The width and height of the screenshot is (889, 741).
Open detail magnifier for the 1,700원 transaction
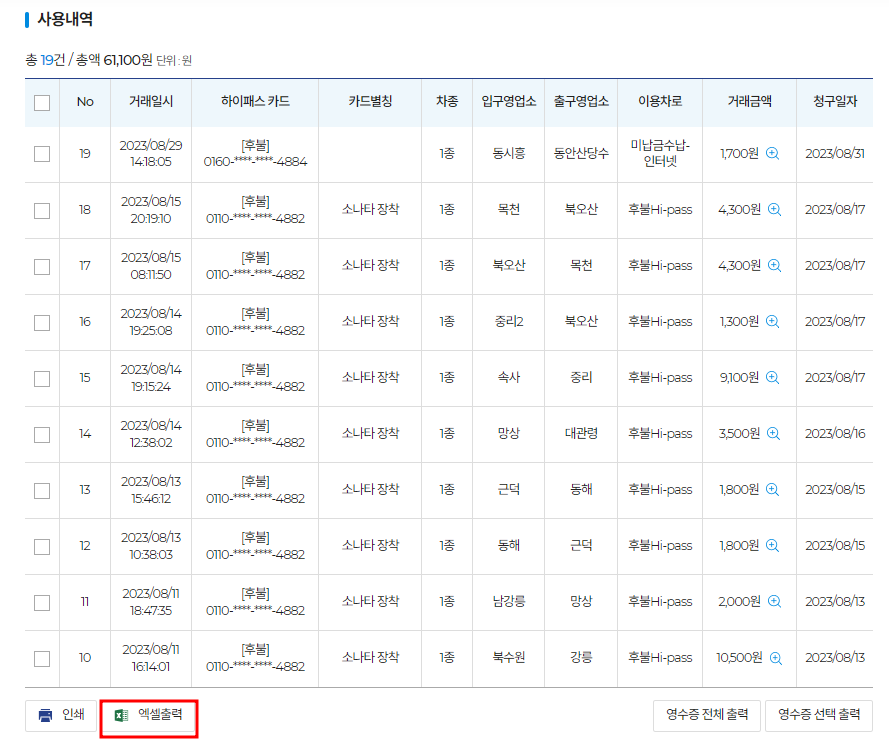772,153
